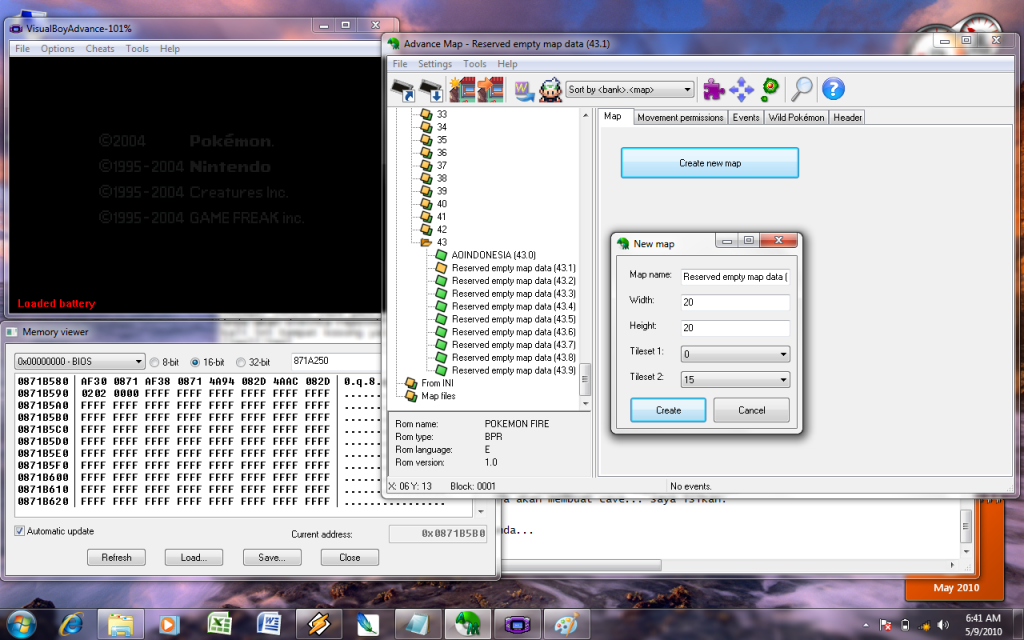Open the File menu in VisualBoyAdvance

(22, 48)
